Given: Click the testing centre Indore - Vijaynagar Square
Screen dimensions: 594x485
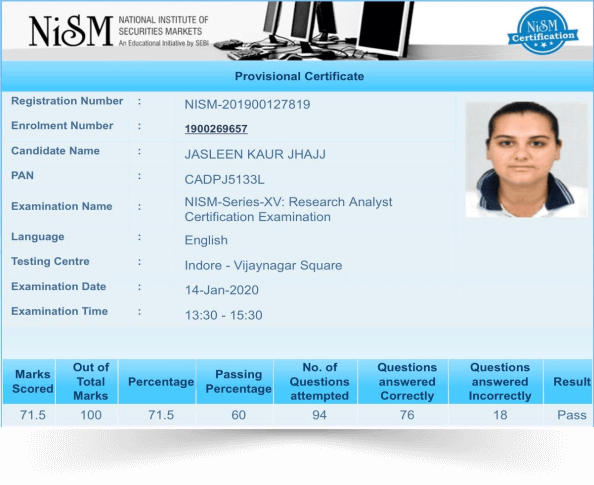Looking at the screenshot, I should tap(263, 265).
